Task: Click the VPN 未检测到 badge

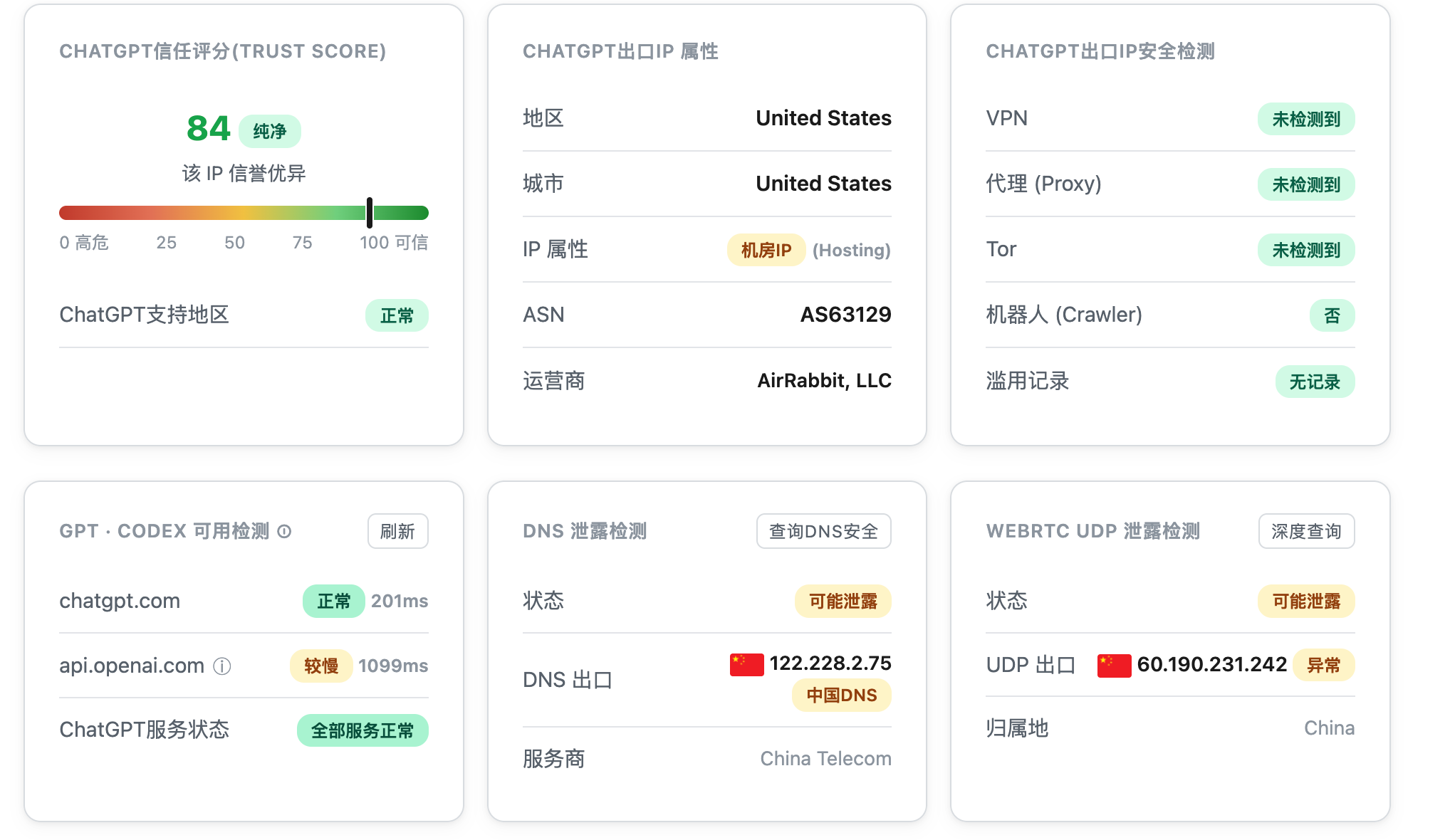Action: 1306,119
